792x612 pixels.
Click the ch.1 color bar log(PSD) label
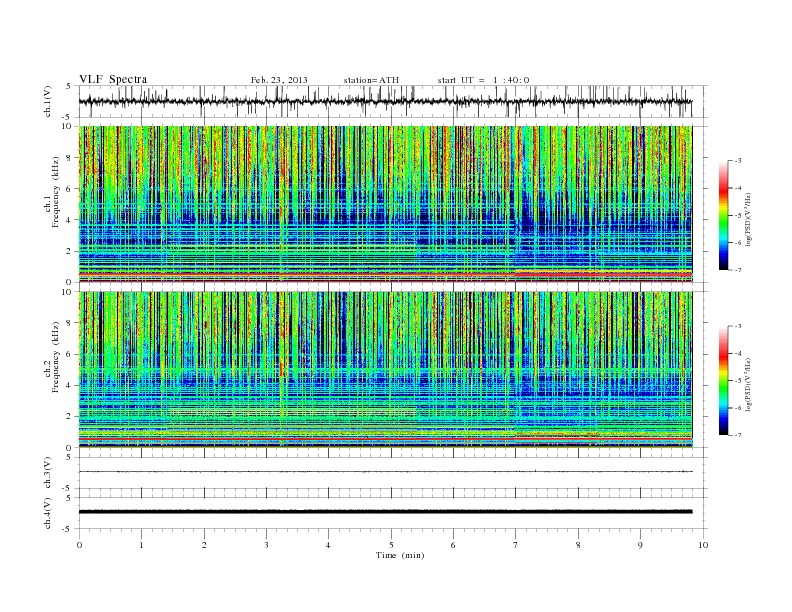pyautogui.click(x=748, y=219)
